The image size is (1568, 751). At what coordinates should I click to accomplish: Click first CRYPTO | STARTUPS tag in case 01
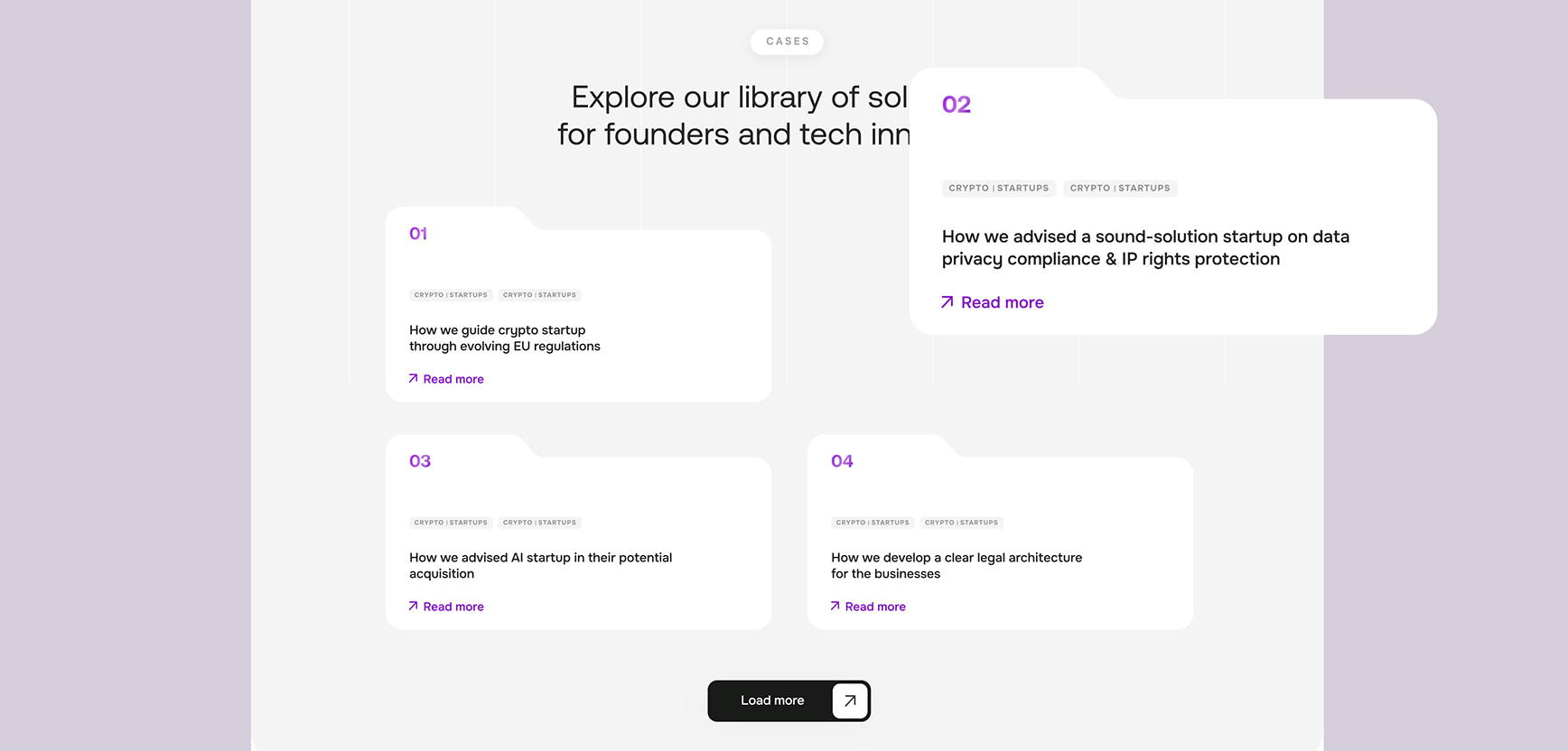451,295
